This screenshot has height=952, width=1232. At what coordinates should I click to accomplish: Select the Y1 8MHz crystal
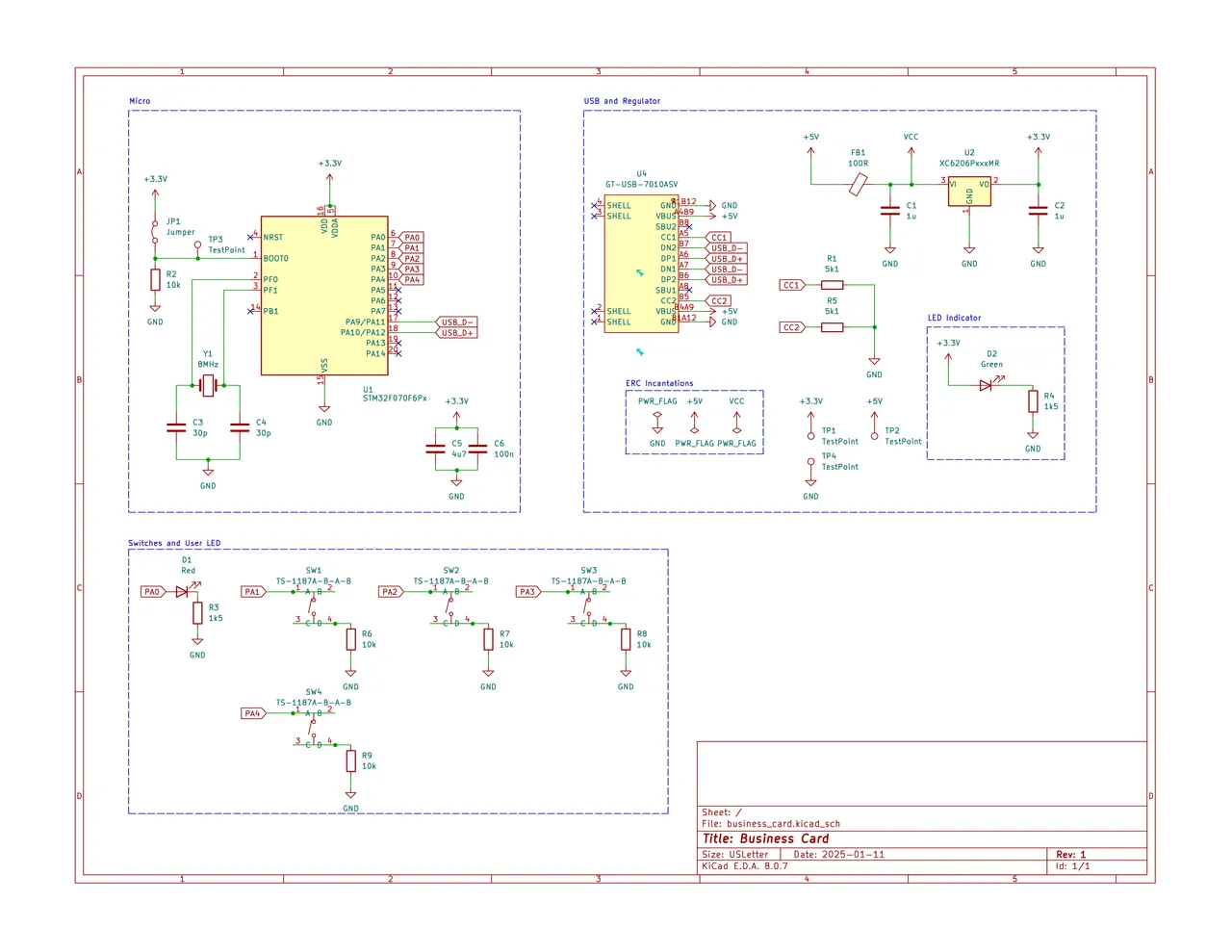tap(208, 386)
